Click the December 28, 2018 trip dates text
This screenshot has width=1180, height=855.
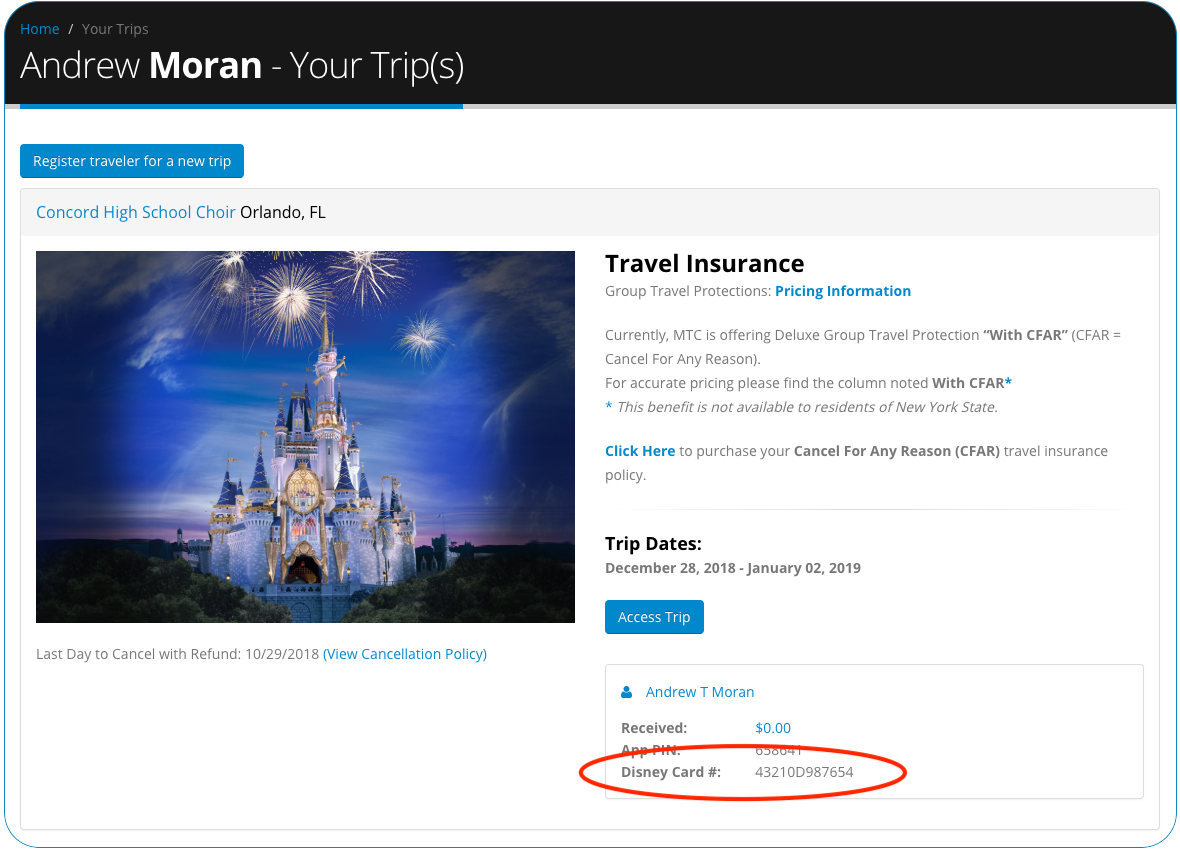tap(732, 568)
